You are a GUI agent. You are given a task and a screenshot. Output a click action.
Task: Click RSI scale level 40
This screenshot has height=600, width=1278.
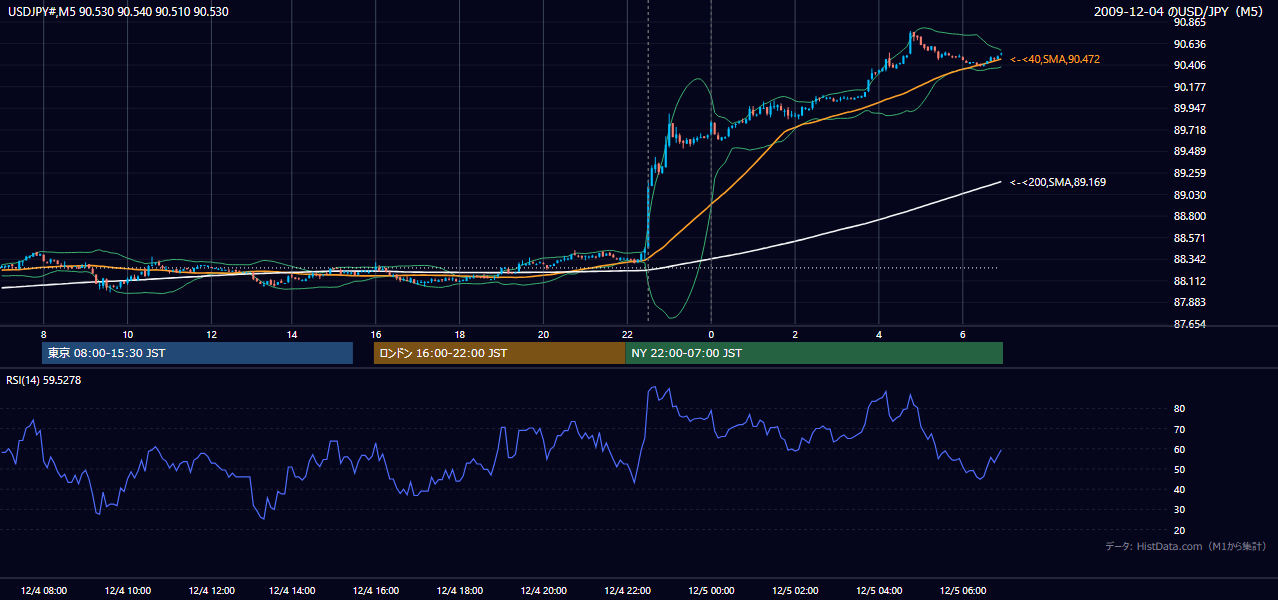[x=1180, y=489]
